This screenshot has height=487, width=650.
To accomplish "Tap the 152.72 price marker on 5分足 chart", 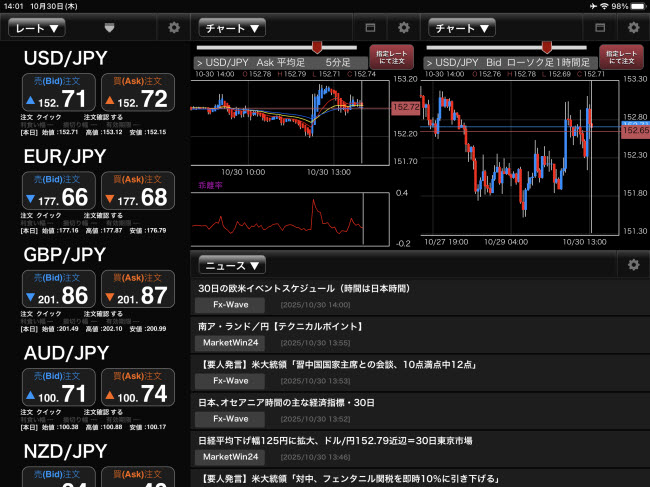I will pyautogui.click(x=405, y=107).
